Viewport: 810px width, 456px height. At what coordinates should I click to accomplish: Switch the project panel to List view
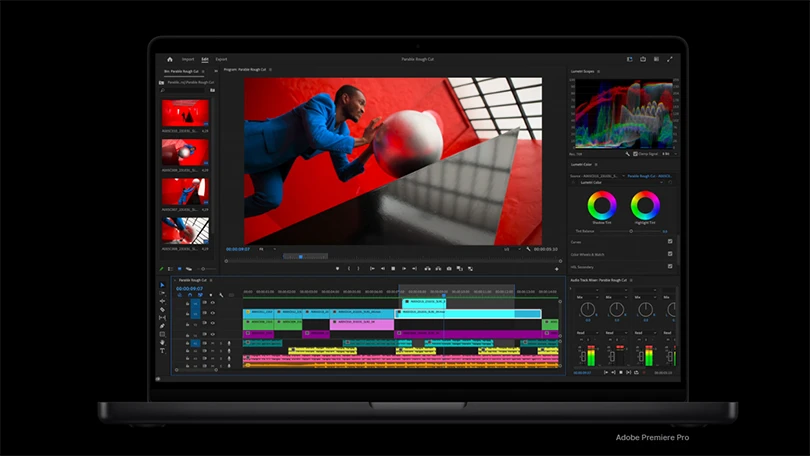point(170,269)
